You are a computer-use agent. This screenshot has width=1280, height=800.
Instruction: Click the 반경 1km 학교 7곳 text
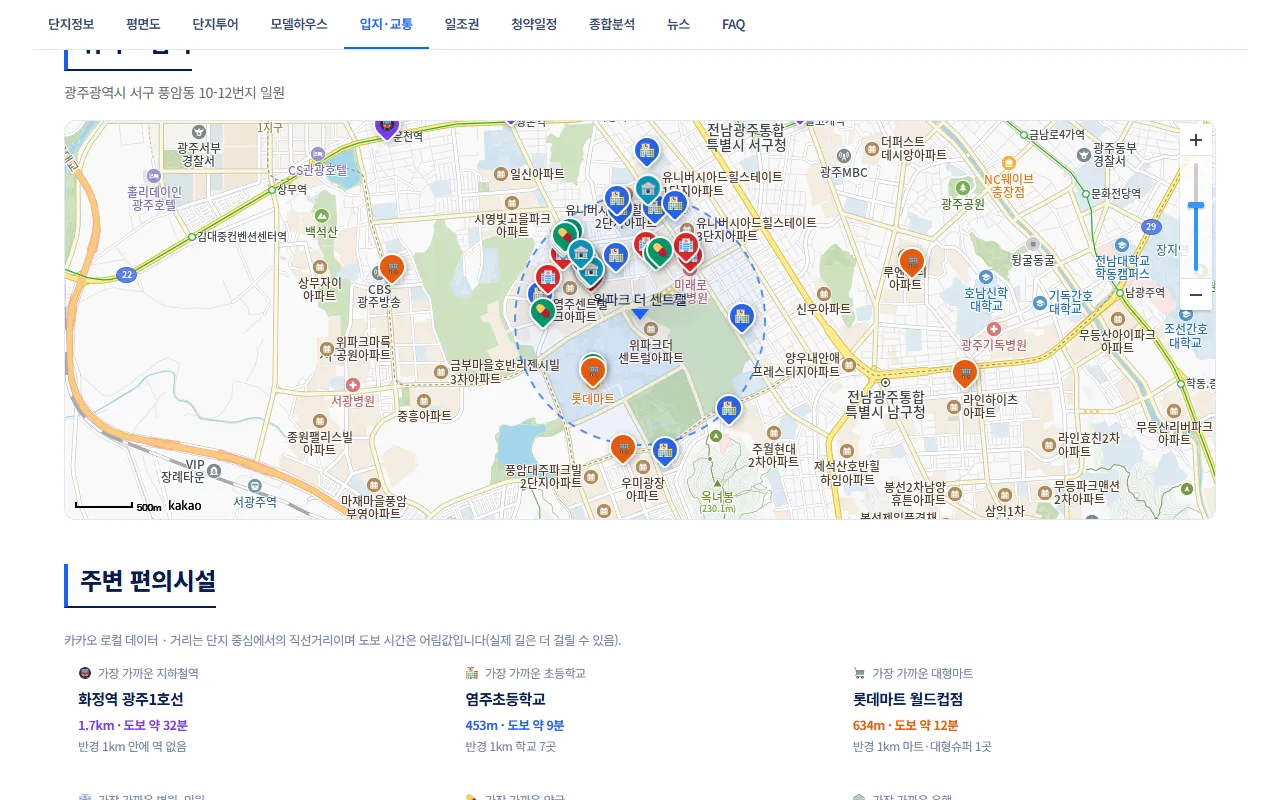click(x=510, y=746)
